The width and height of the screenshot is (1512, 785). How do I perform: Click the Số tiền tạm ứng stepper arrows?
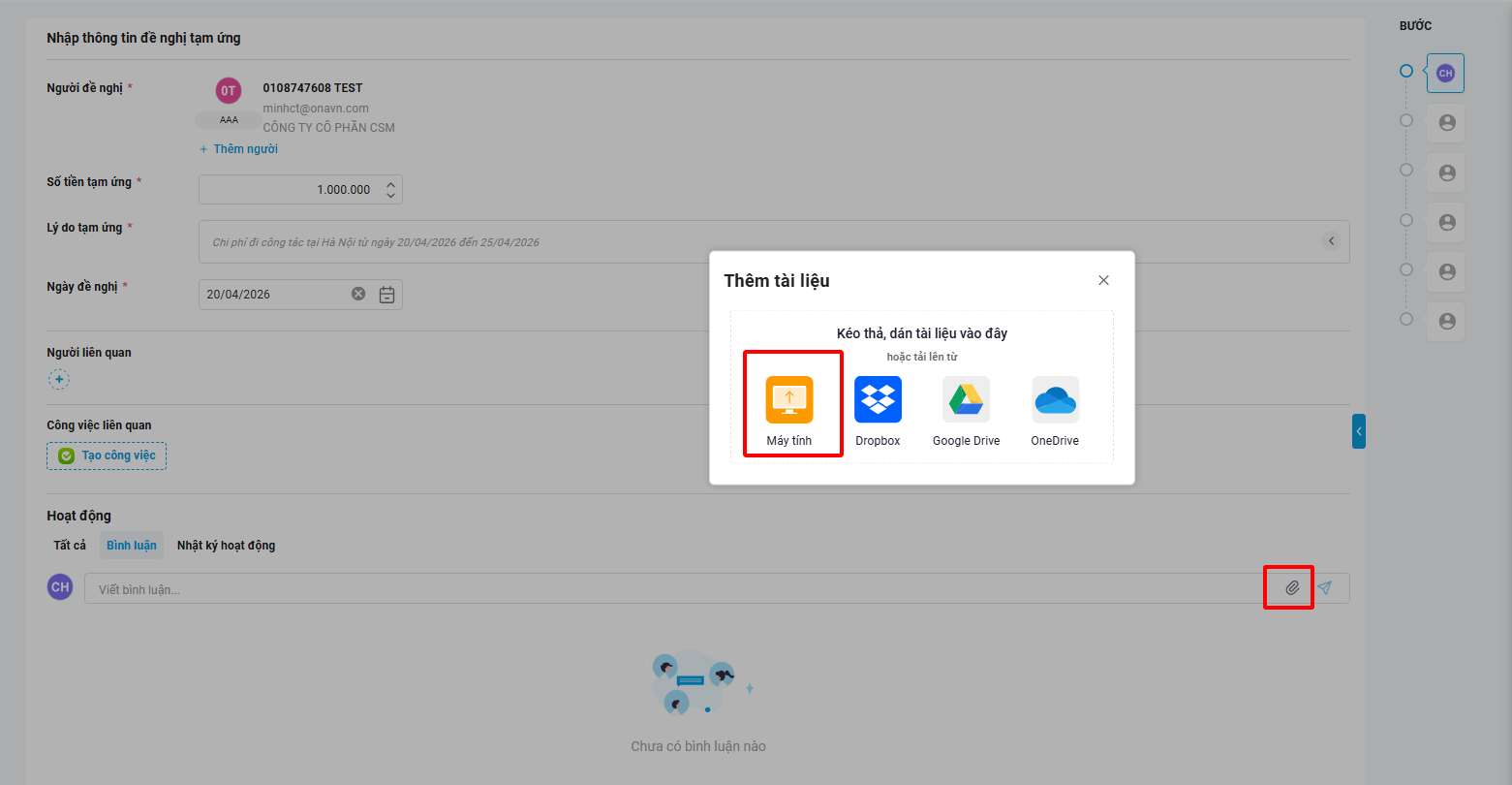(390, 190)
